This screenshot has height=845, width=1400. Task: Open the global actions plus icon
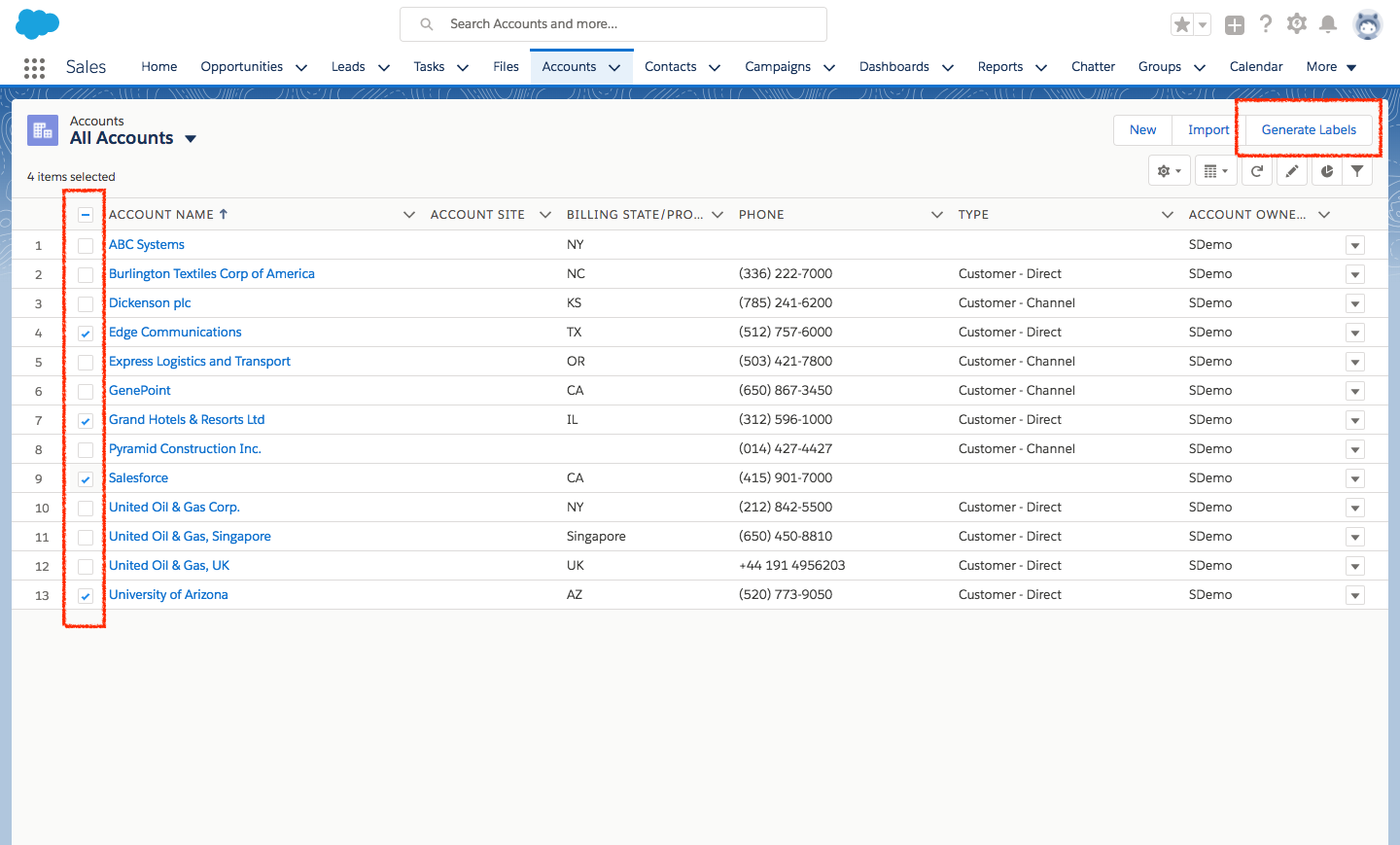point(1235,25)
